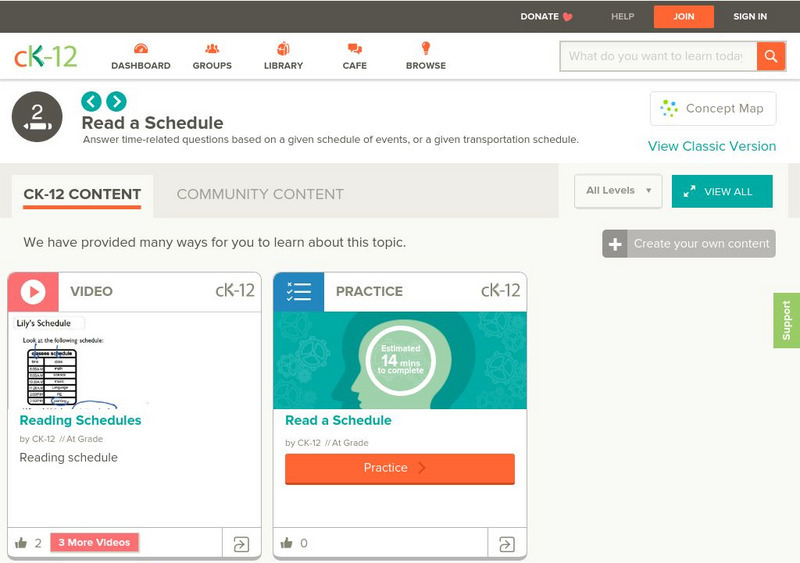Click the Estimated 14 mins practice image
Viewport: 800px width, 563px height.
pyautogui.click(x=400, y=360)
